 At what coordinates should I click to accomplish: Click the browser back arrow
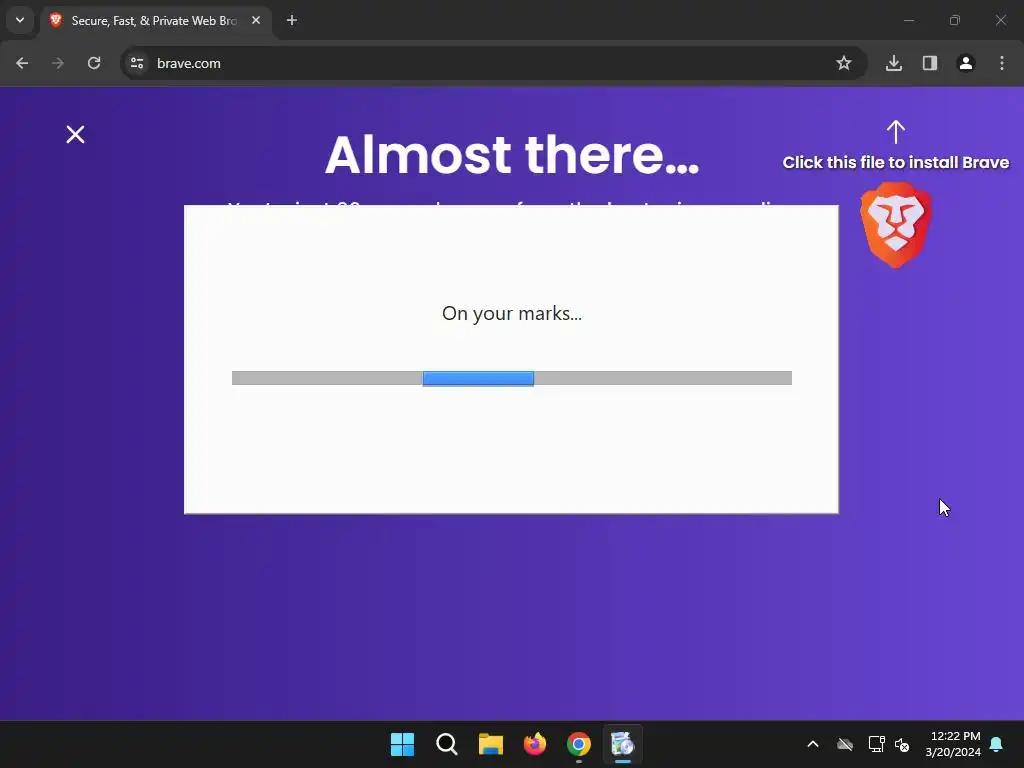[22, 63]
